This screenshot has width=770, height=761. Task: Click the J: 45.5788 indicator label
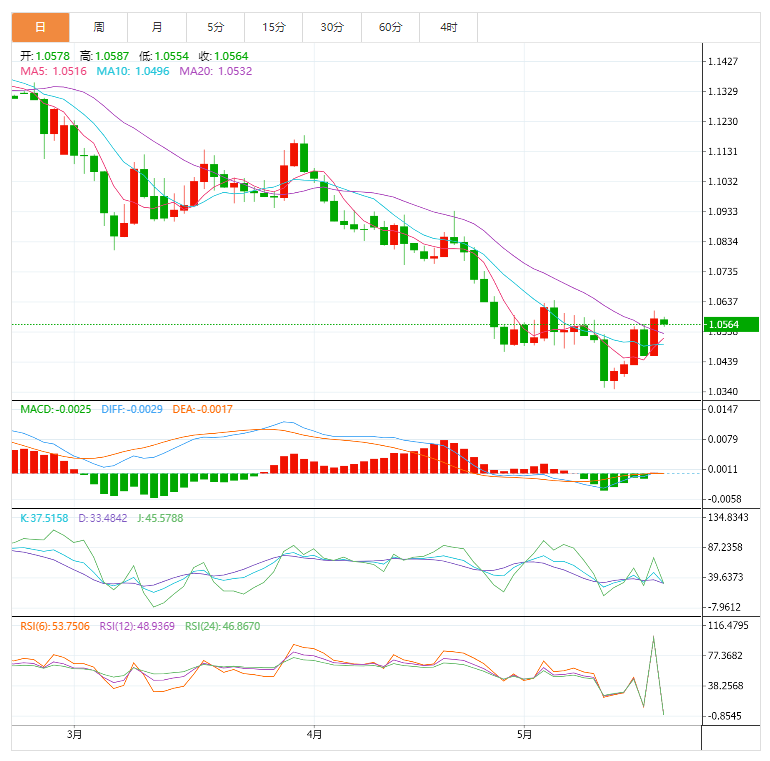pos(160,518)
